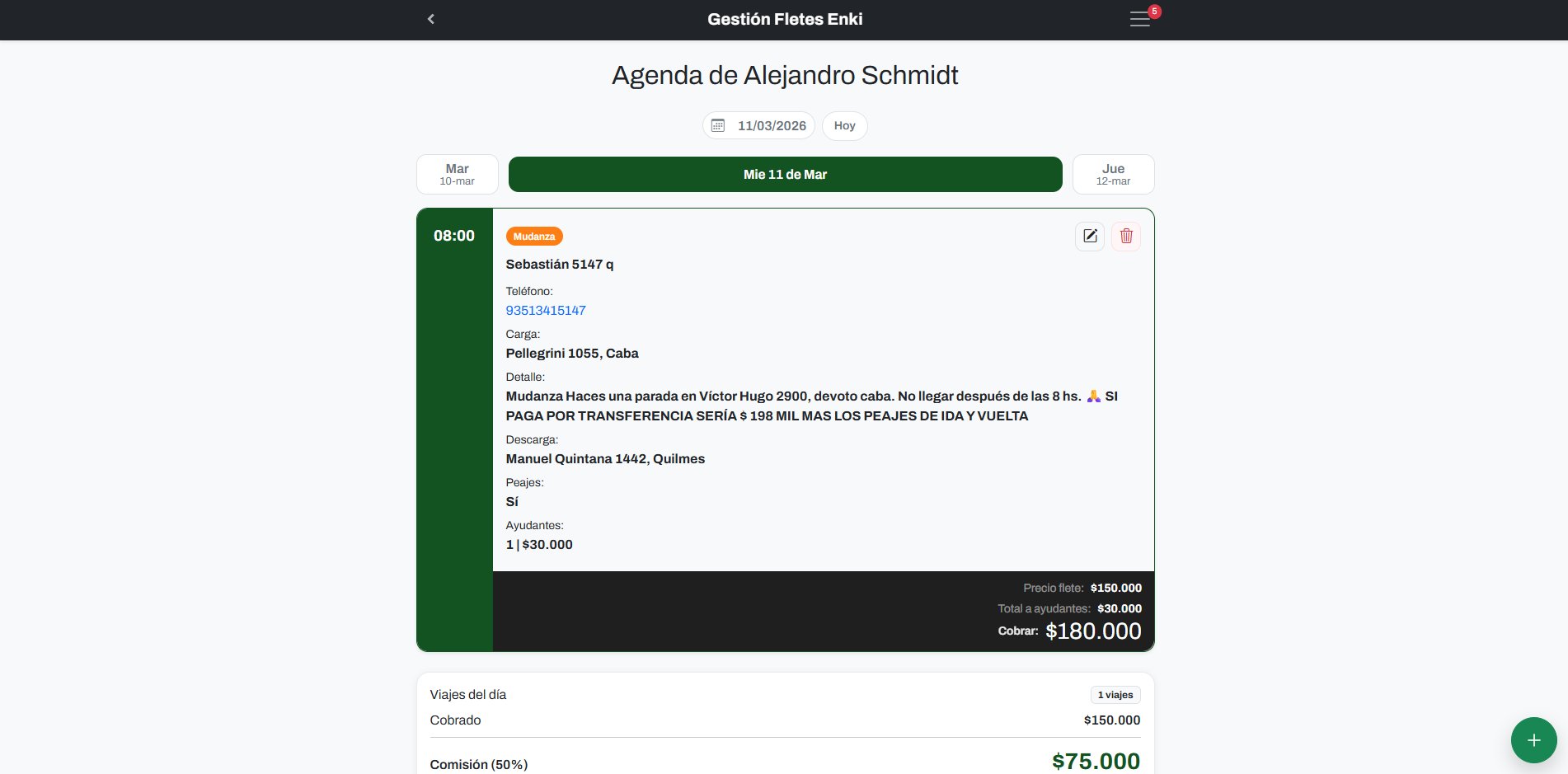This screenshot has height=774, width=1568.
Task: Click the 08:00 time column
Action: click(454, 236)
